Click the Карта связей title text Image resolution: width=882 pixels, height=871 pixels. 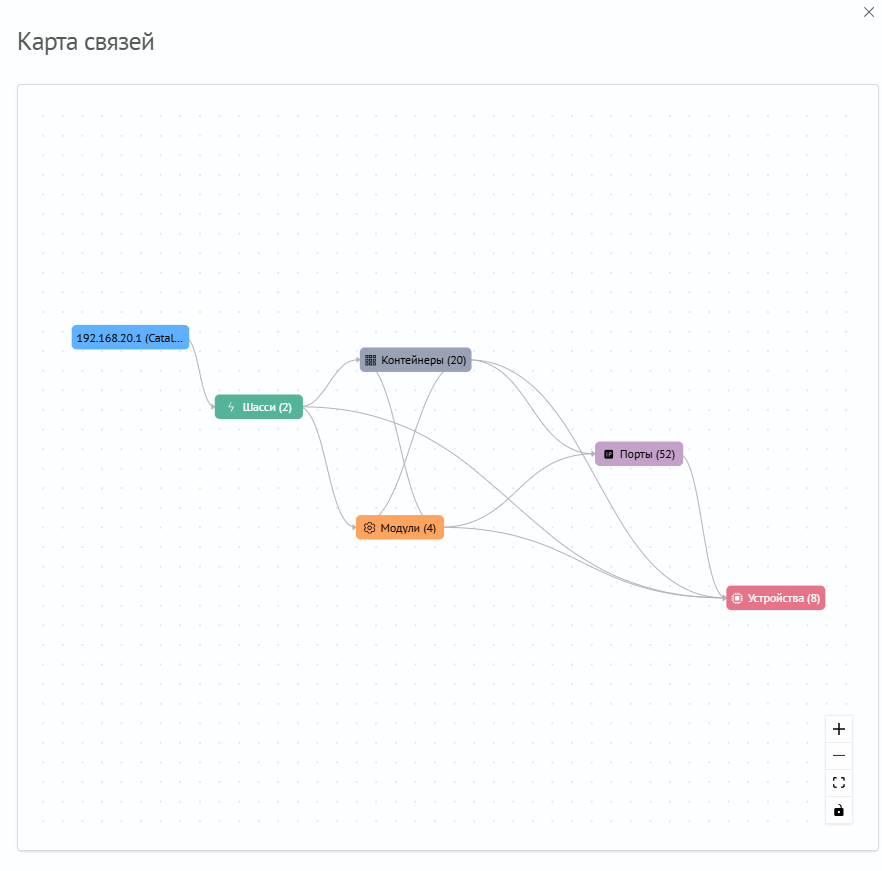point(86,42)
